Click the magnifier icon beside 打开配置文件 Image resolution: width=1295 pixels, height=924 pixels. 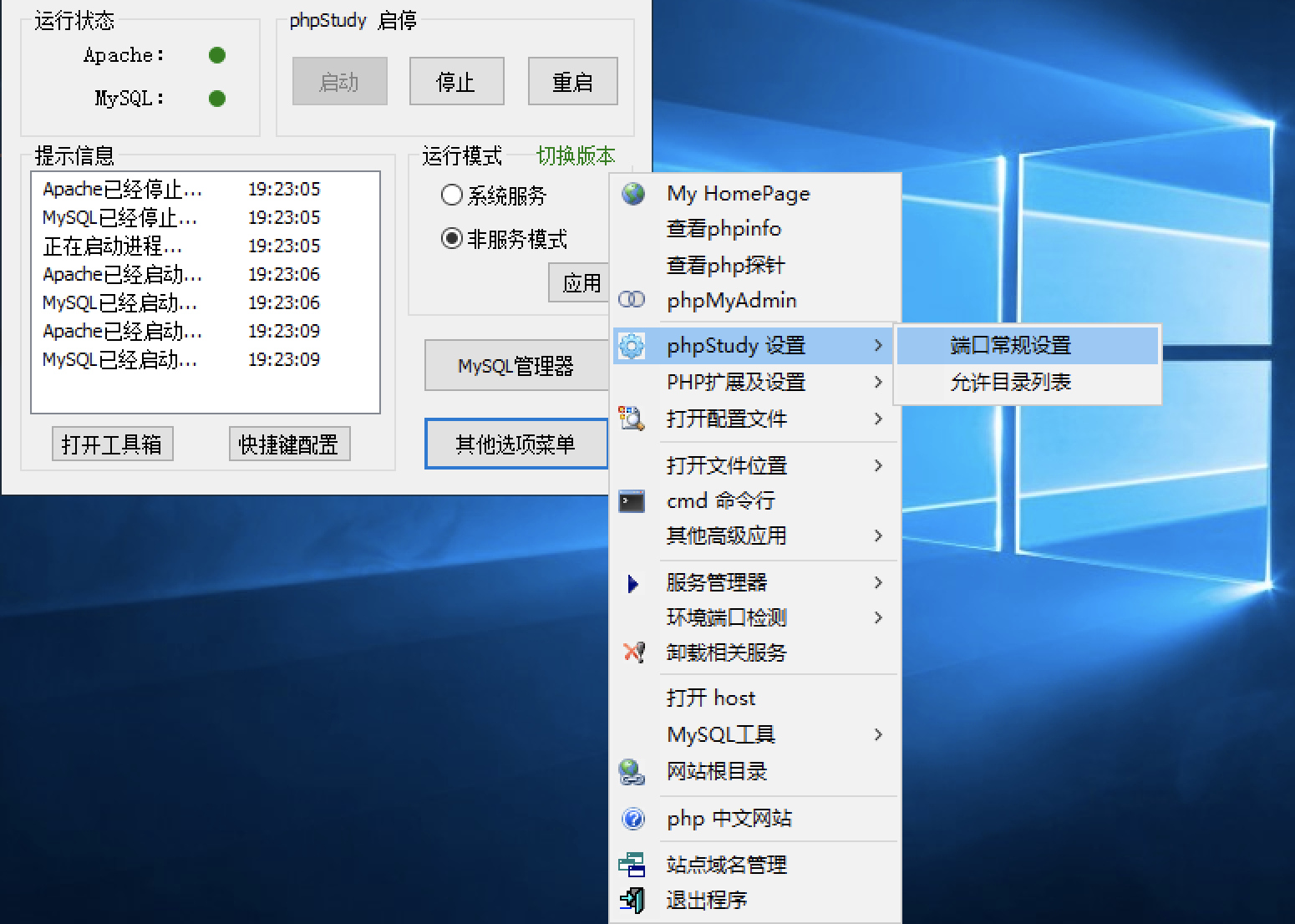point(632,418)
